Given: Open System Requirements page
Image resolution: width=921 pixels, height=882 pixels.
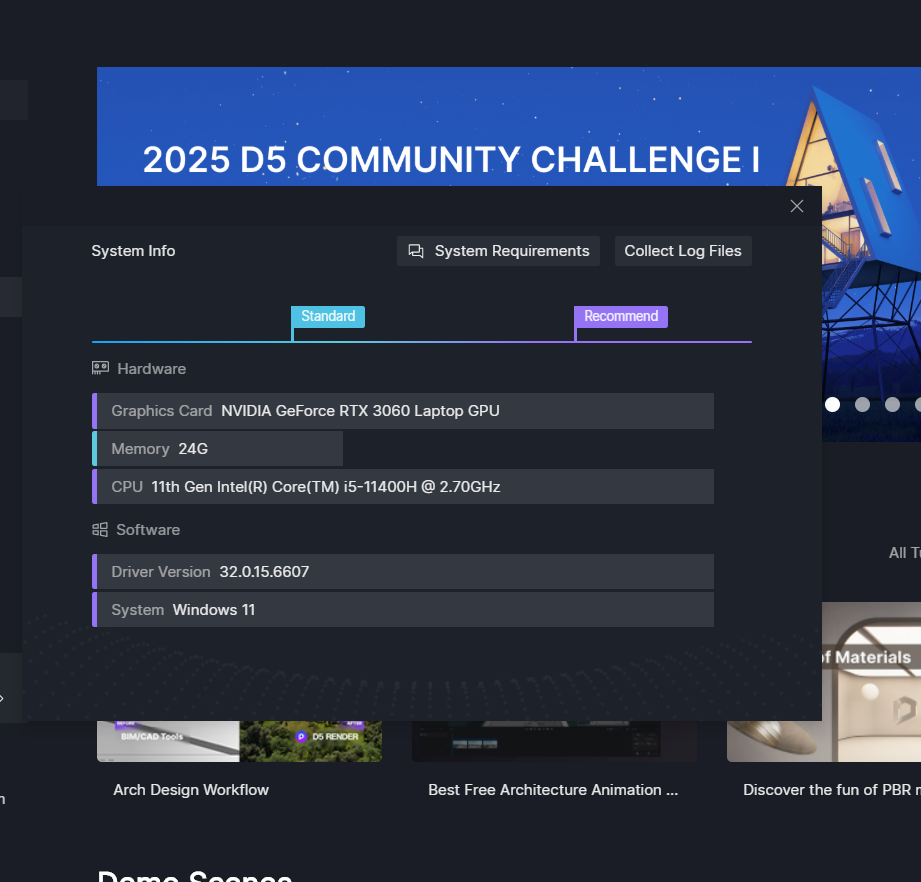Looking at the screenshot, I should (x=498, y=251).
